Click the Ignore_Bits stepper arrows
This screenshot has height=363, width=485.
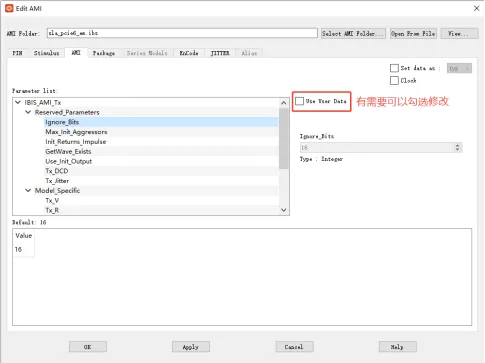point(457,147)
